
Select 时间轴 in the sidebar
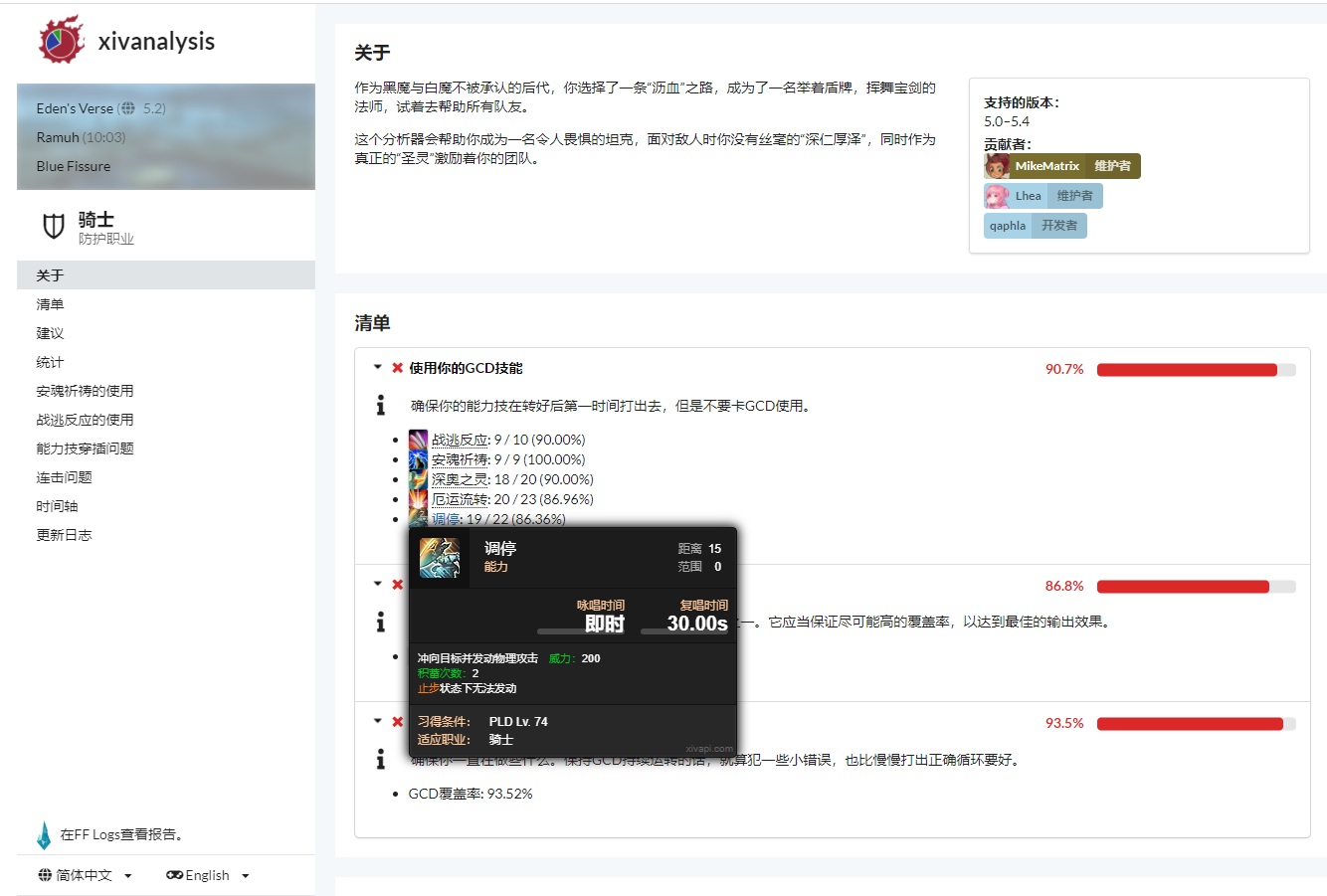pyautogui.click(x=57, y=506)
